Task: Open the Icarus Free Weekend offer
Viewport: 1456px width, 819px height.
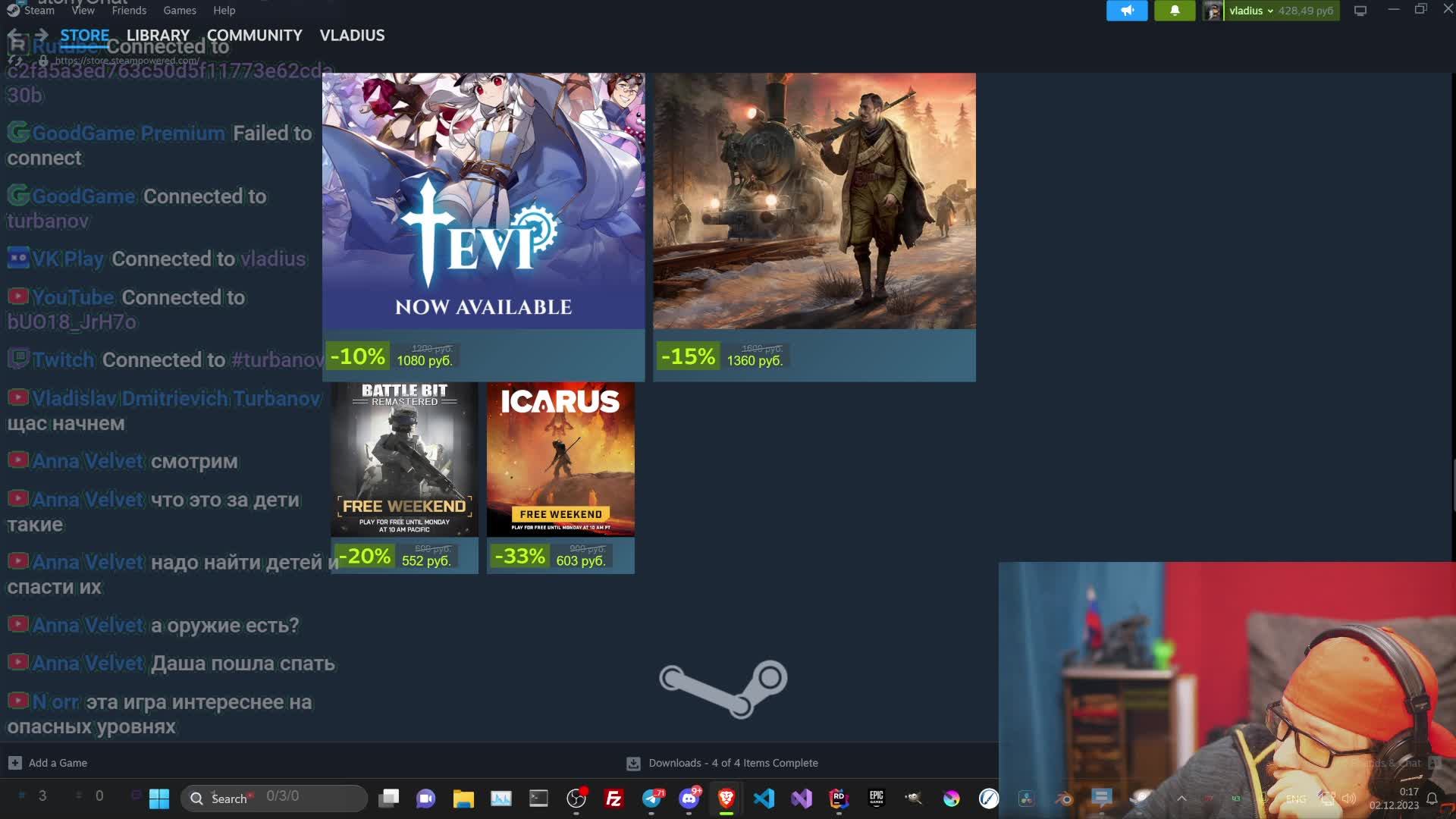Action: pyautogui.click(x=560, y=460)
